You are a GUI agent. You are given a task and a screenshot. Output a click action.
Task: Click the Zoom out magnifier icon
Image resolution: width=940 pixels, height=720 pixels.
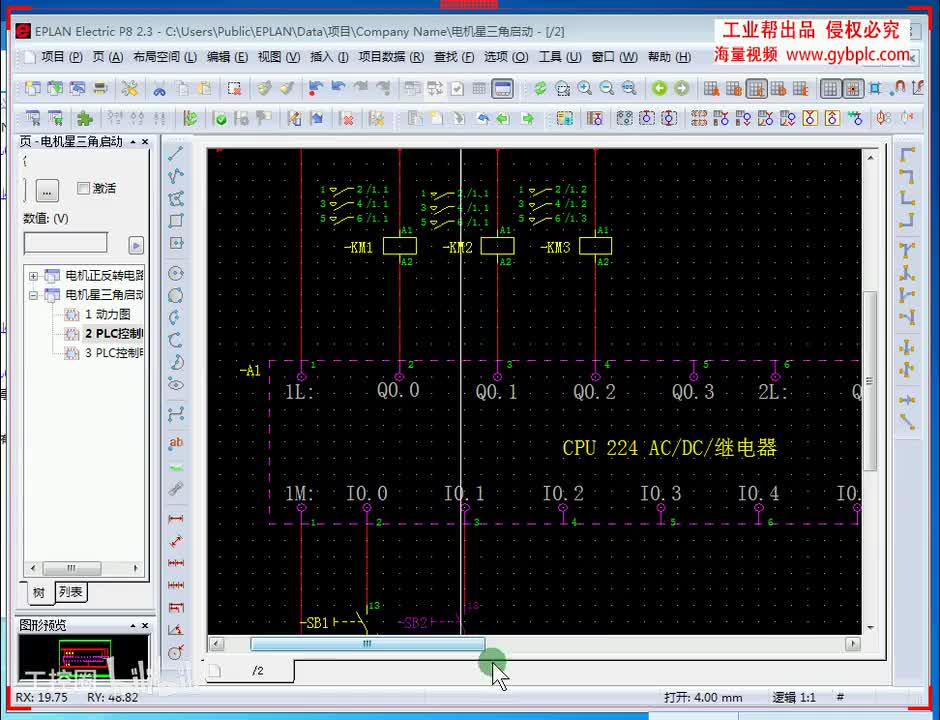(x=607, y=89)
